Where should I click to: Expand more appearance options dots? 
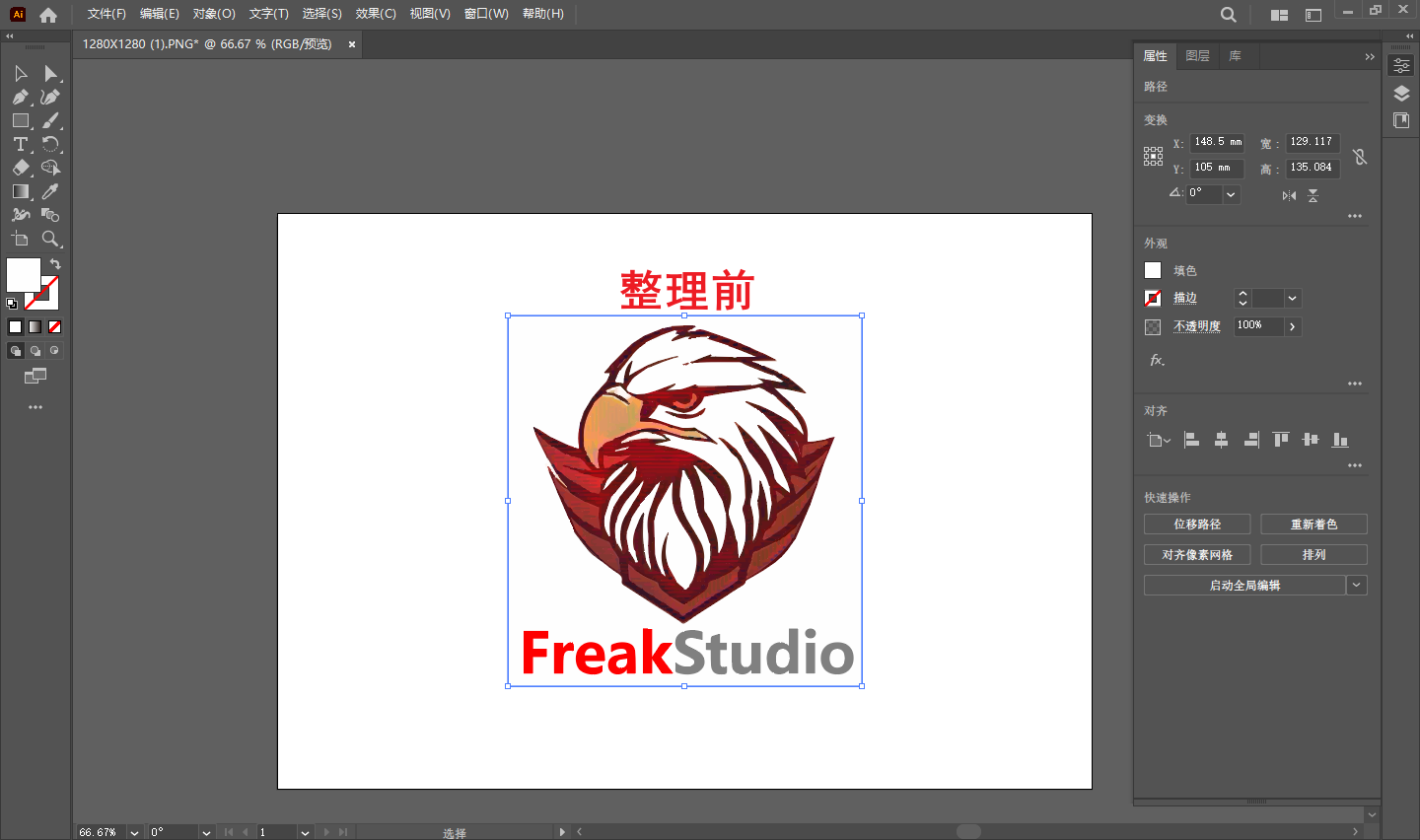(x=1355, y=384)
